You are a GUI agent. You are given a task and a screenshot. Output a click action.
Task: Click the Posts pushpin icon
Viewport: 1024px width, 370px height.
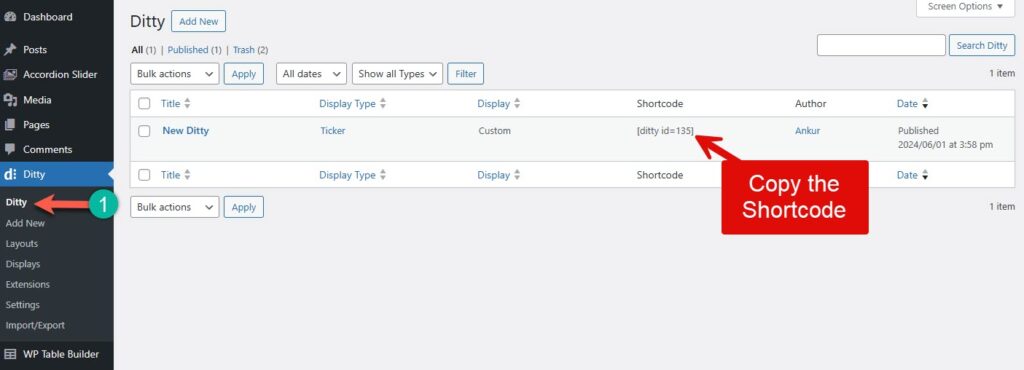10,50
